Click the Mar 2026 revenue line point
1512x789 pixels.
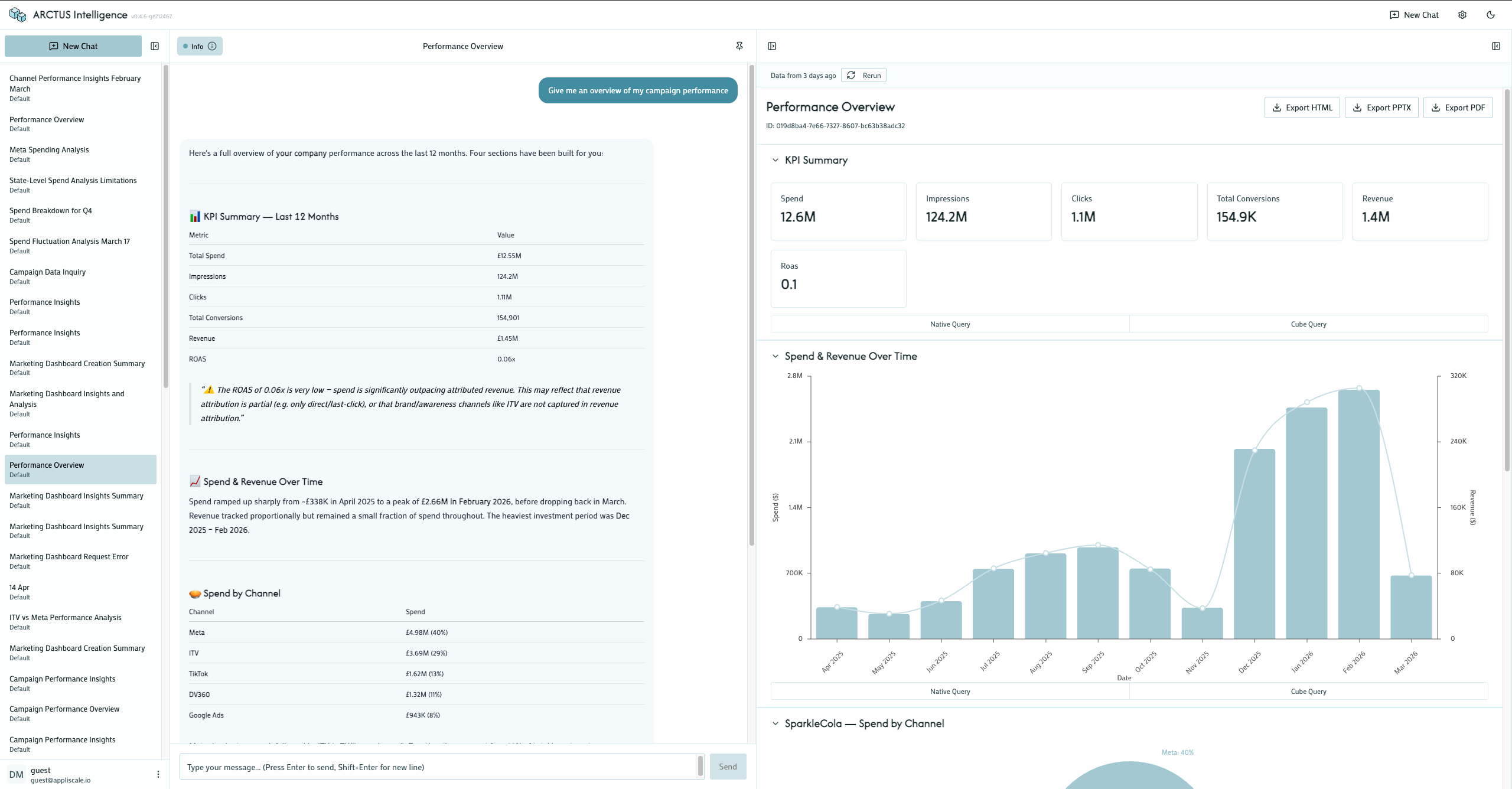point(1412,575)
